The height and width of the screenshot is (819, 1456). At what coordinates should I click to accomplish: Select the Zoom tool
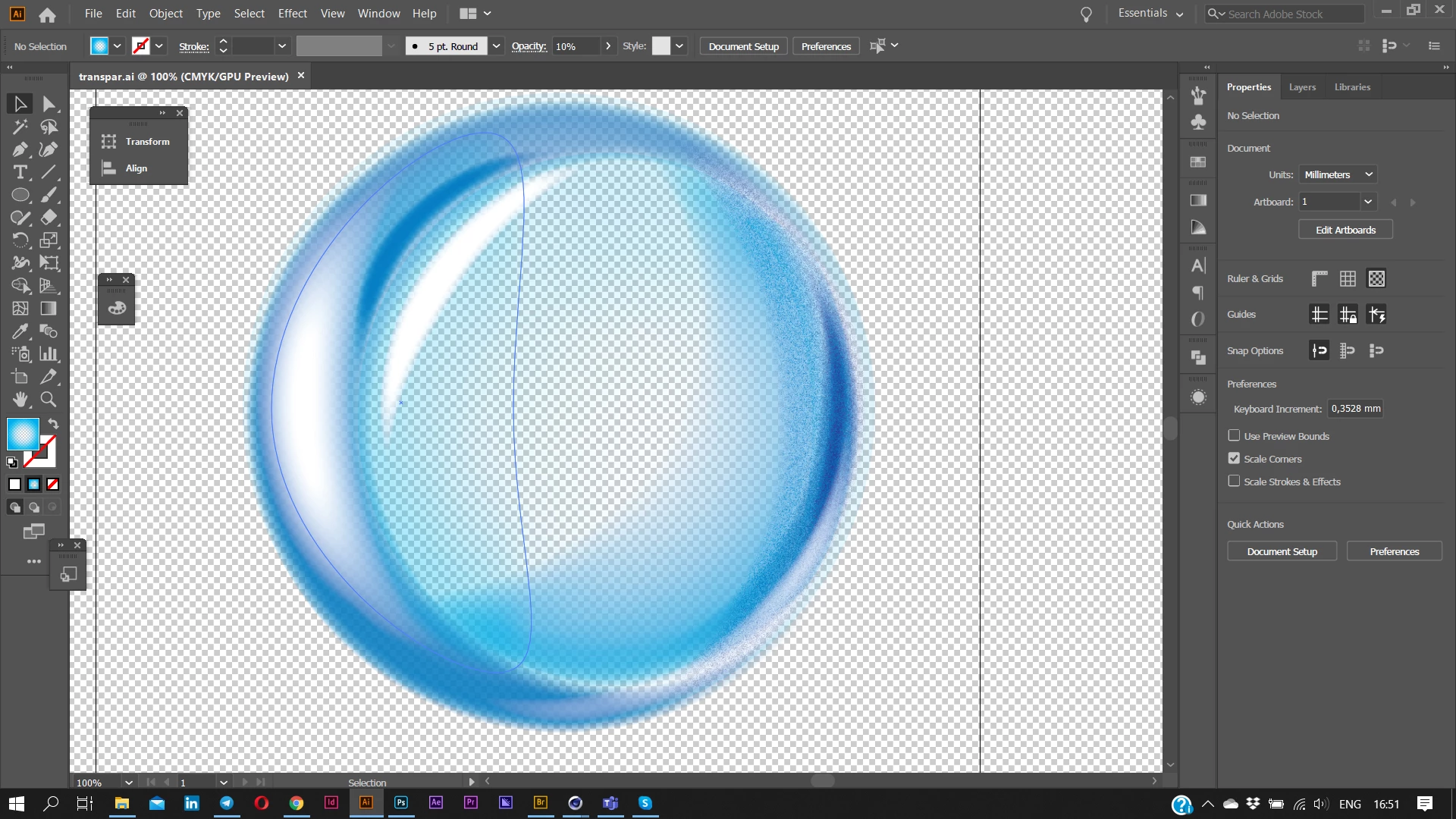49,400
